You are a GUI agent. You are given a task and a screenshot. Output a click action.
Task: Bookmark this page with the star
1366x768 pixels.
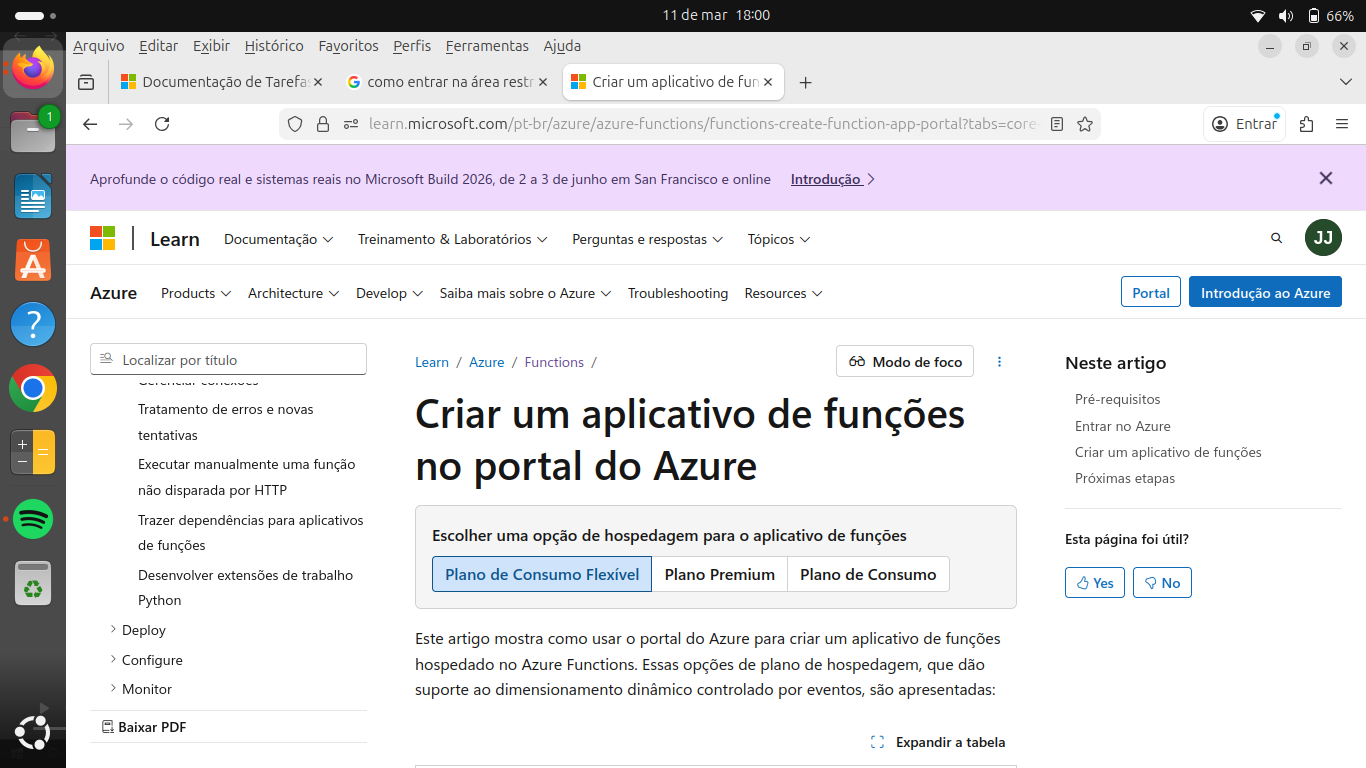[1085, 124]
